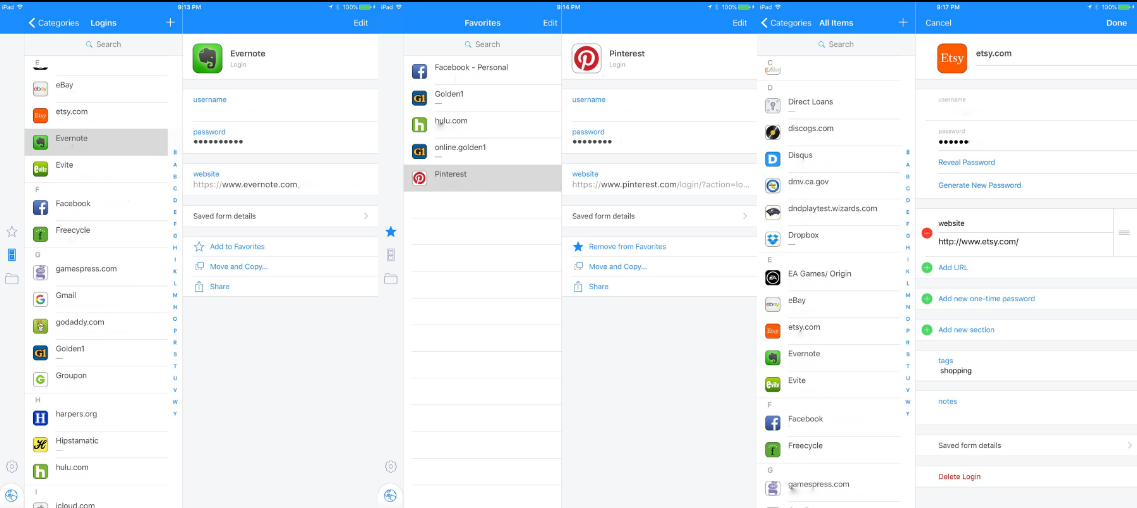This screenshot has width=1137, height=508.
Task: Tap Share icon in Pinterest detail
Action: 578,286
